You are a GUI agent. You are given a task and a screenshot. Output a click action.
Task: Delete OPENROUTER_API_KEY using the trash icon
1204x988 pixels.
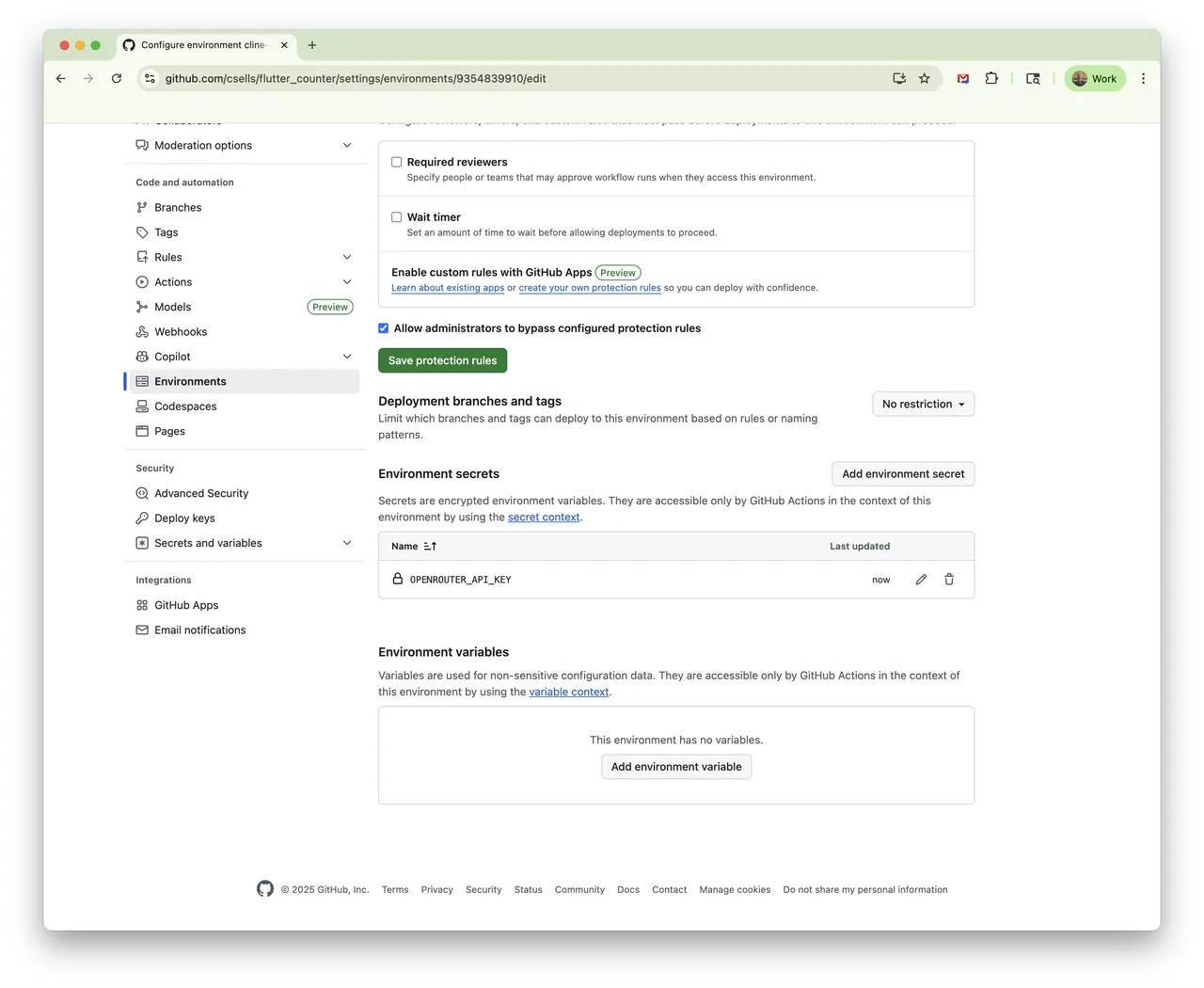tap(949, 580)
